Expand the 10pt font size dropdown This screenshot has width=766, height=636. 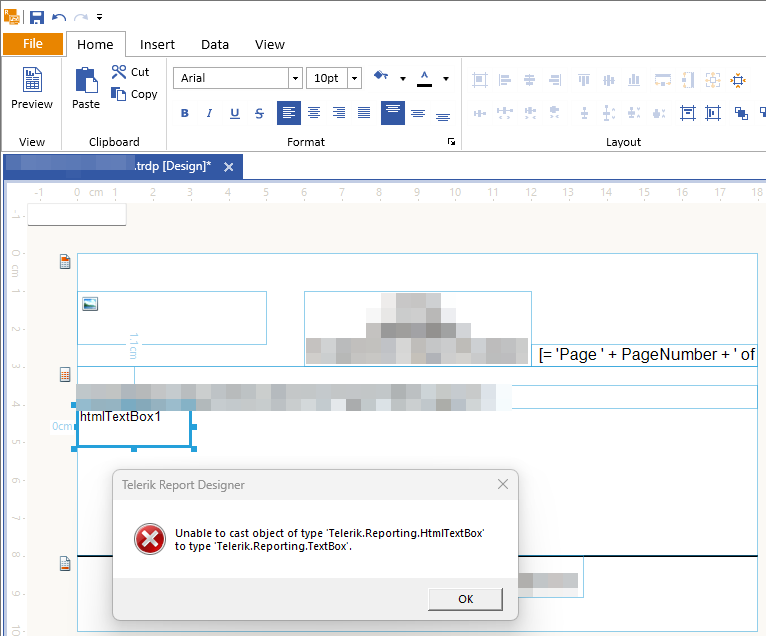360,78
